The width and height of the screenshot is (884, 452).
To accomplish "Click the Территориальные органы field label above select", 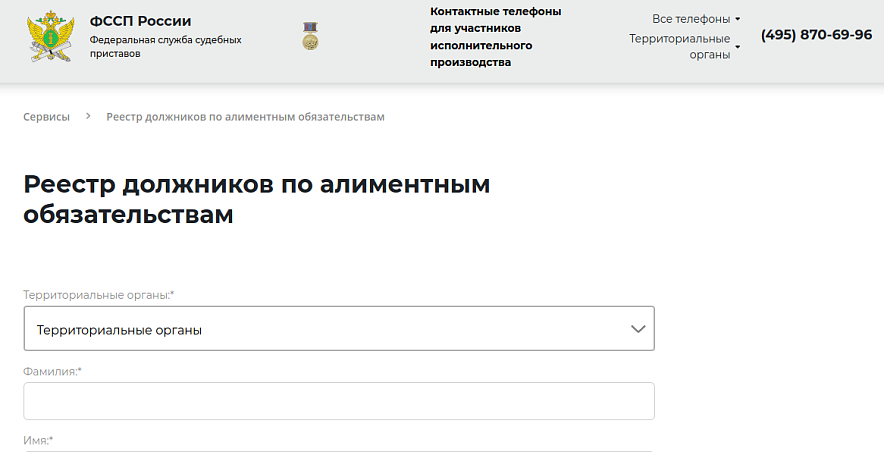I will (x=98, y=295).
